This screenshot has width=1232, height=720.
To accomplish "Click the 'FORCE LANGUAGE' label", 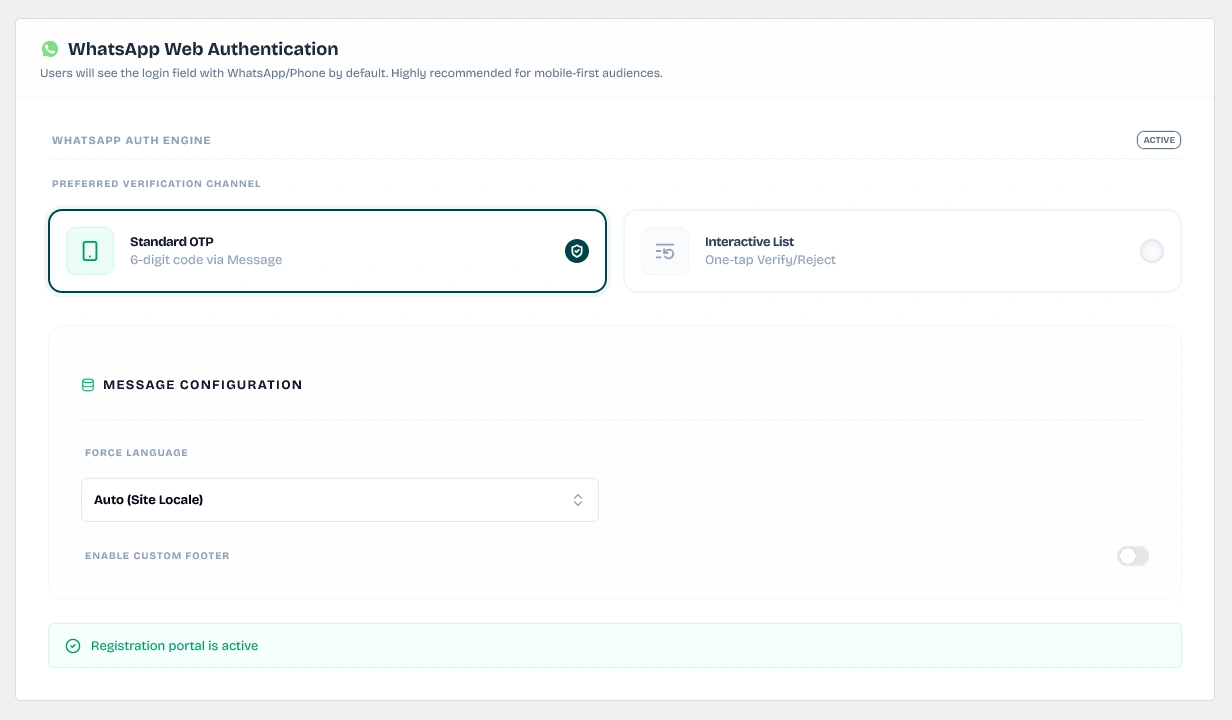I will tap(136, 453).
